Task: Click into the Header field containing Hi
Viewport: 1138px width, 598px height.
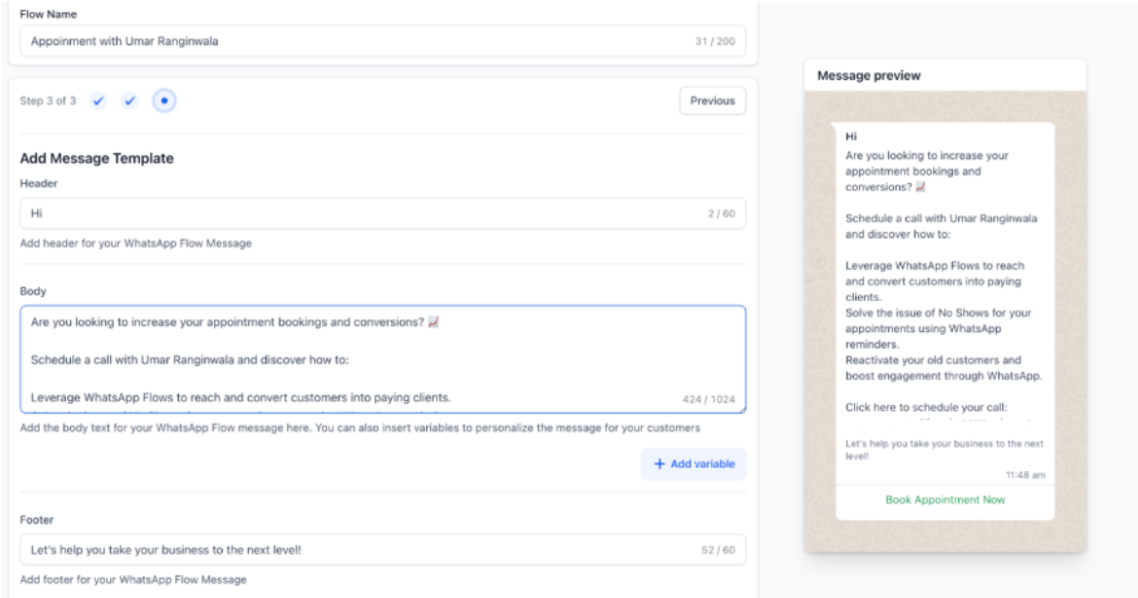Action: [350, 213]
